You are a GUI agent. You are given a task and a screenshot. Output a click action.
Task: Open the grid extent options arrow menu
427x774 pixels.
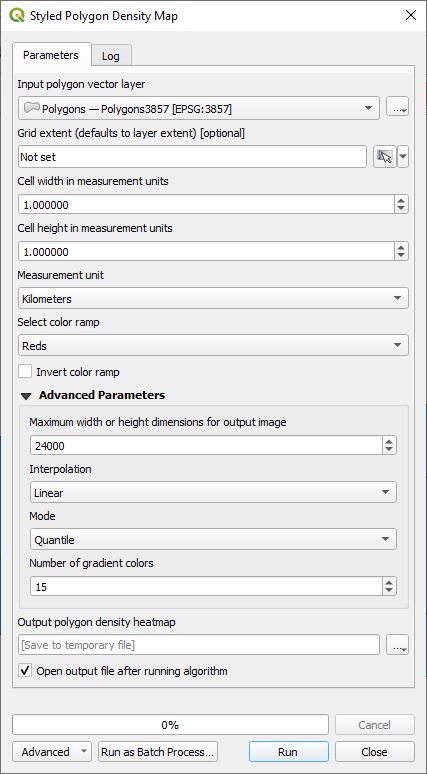[x=403, y=157]
